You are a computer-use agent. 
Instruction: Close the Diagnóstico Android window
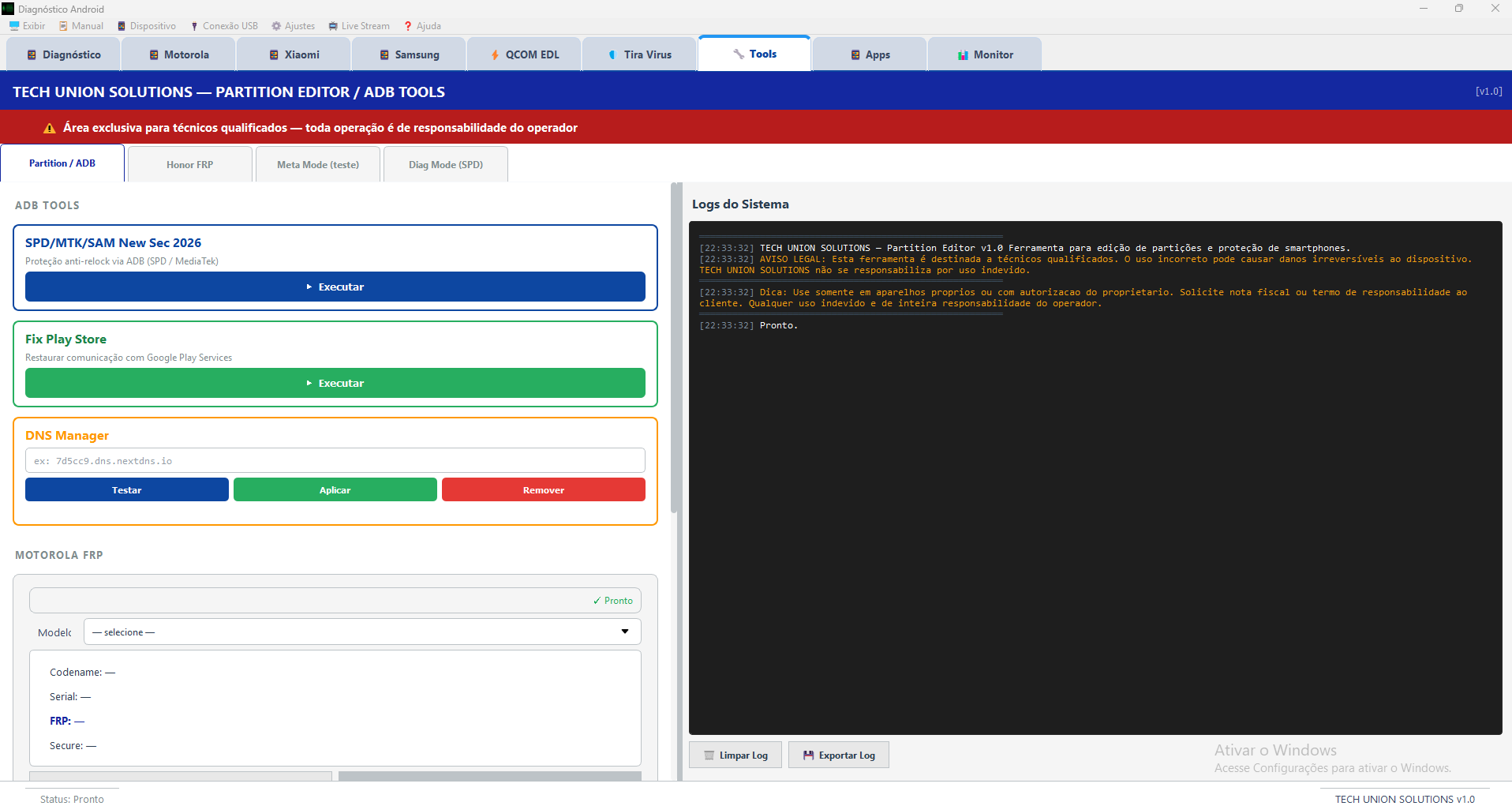(x=1495, y=9)
